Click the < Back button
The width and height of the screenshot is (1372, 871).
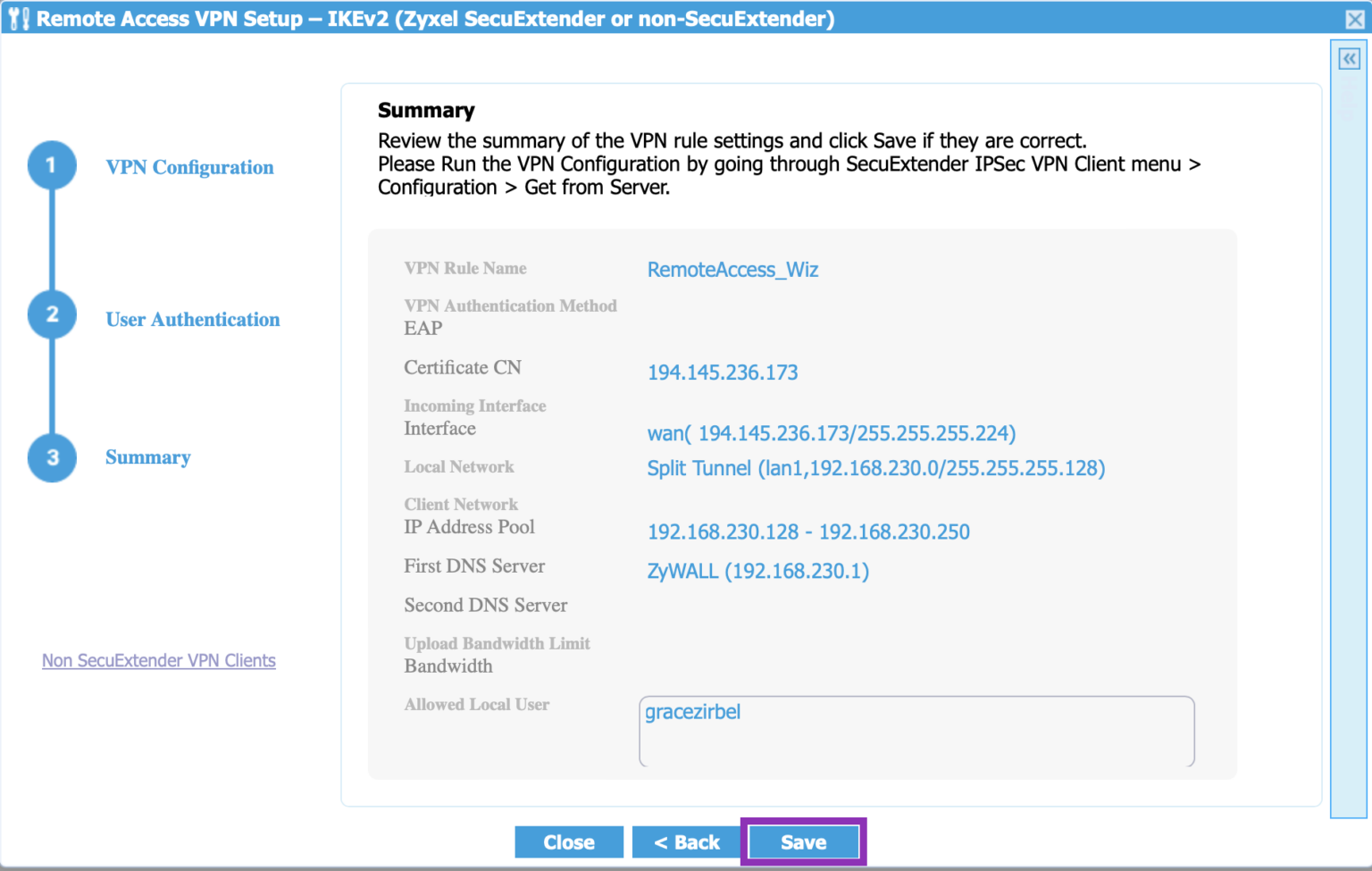tap(686, 842)
